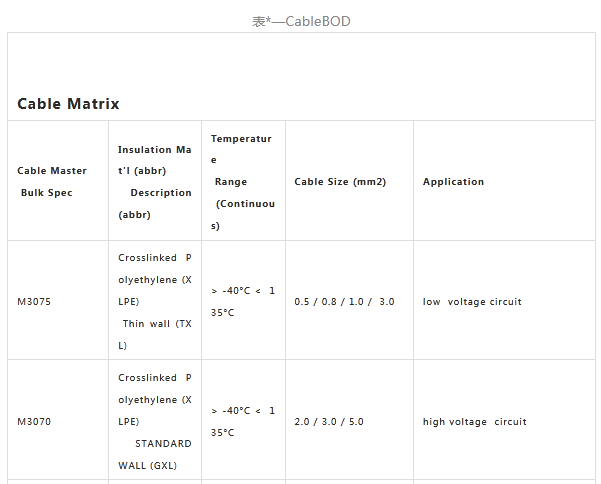Select the Cable Size (mm2) column header
The image size is (601, 484).
tap(340, 182)
